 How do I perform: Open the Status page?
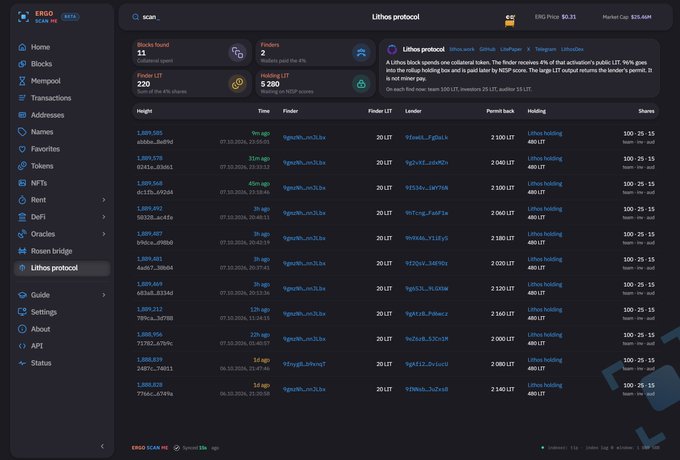[x=41, y=363]
